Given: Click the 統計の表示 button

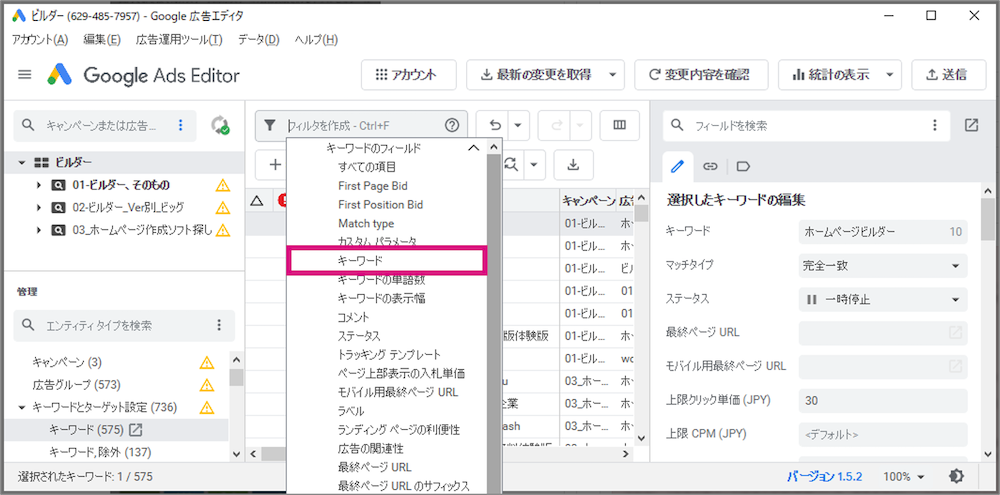Looking at the screenshot, I should click(x=831, y=75).
